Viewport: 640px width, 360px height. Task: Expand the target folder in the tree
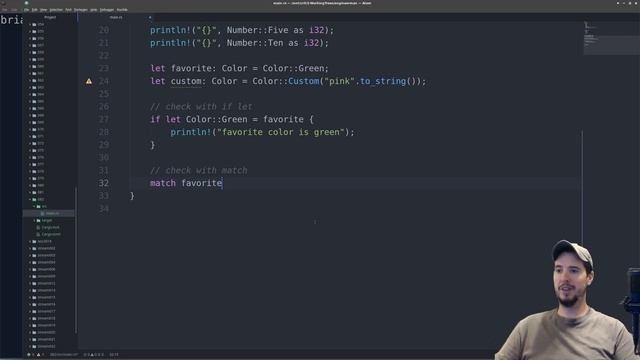click(x=44, y=220)
